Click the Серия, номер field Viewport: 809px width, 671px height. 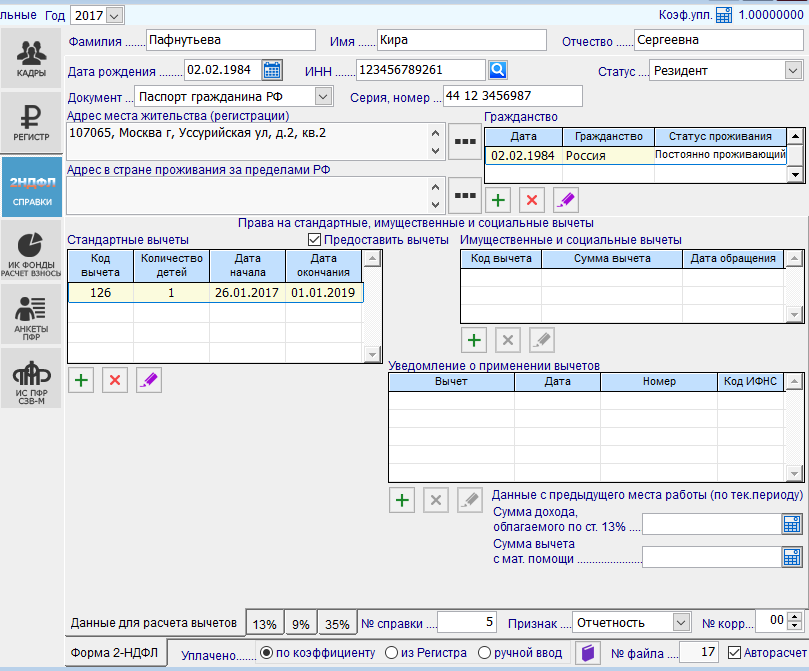pyautogui.click(x=513, y=96)
